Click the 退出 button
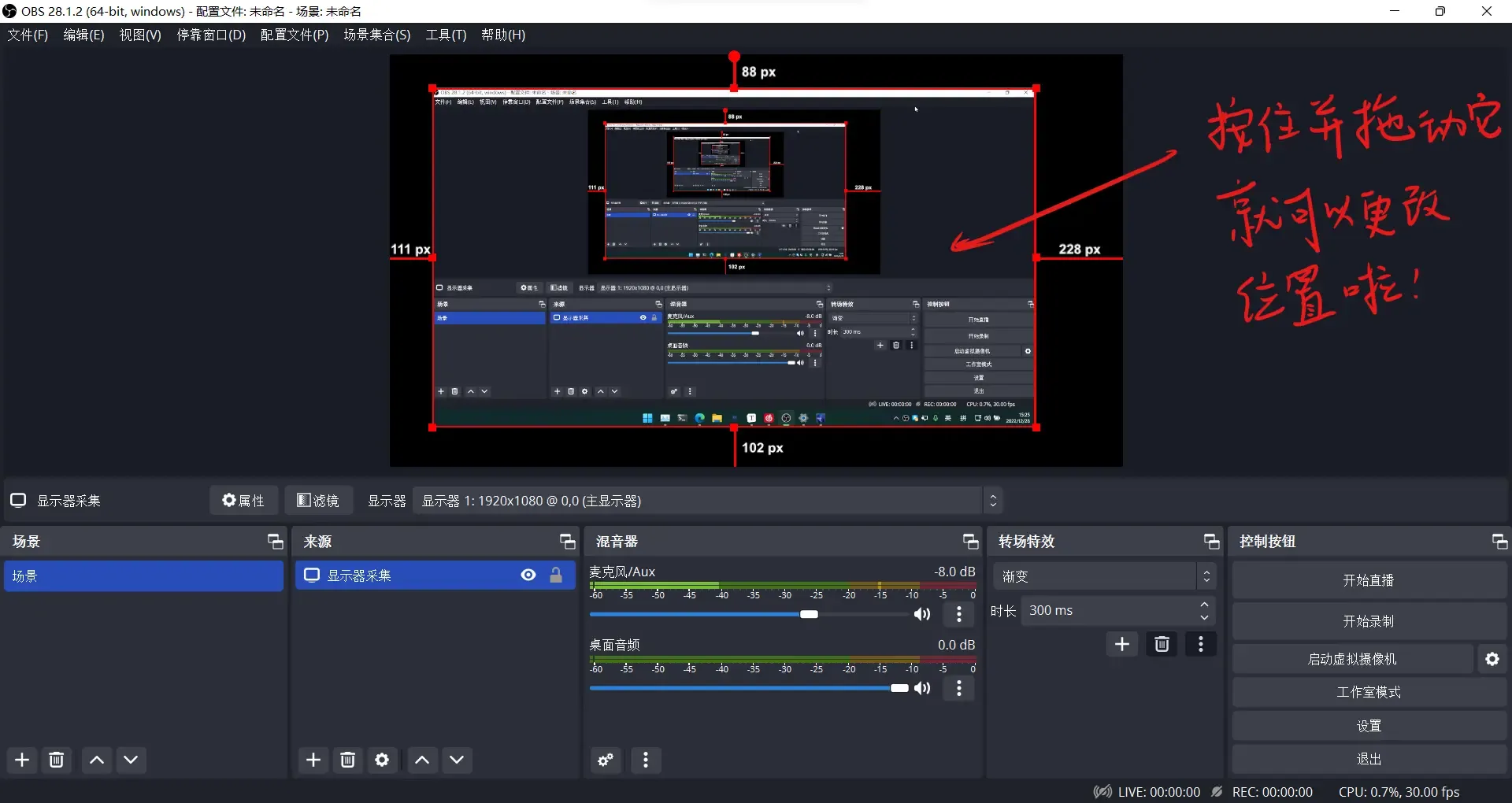Screen dimensions: 1512x803 click(1369, 759)
